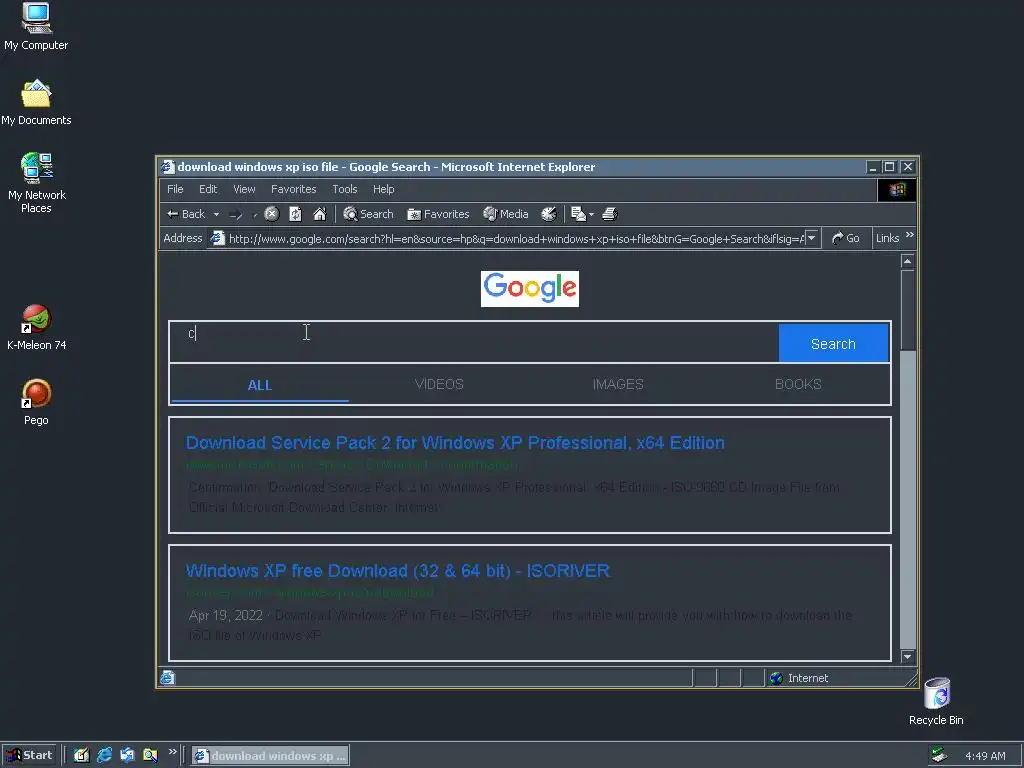Open the Back history dropdown arrow
The width and height of the screenshot is (1024, 768).
(216, 214)
